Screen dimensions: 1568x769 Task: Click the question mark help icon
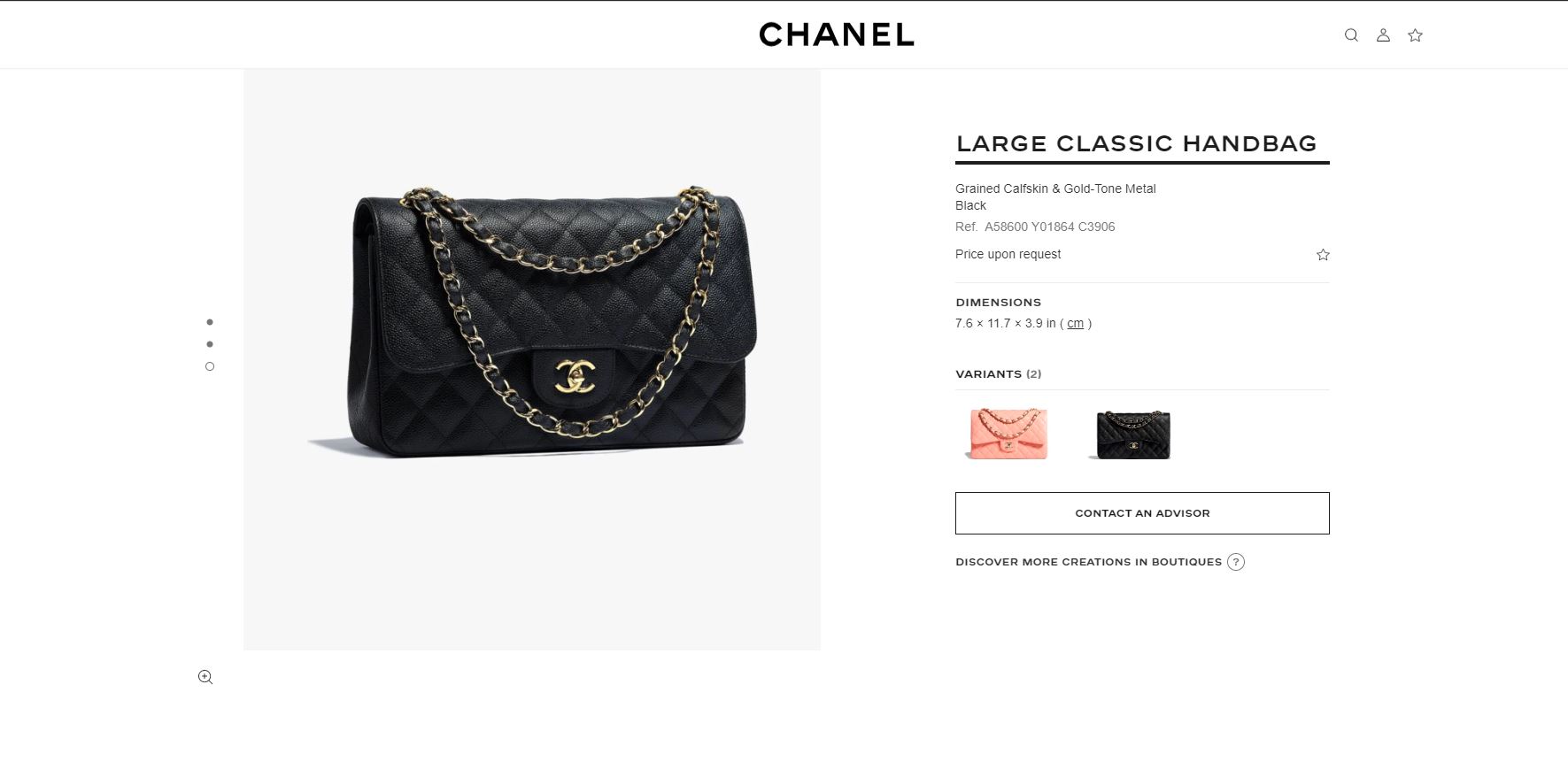click(x=1236, y=562)
